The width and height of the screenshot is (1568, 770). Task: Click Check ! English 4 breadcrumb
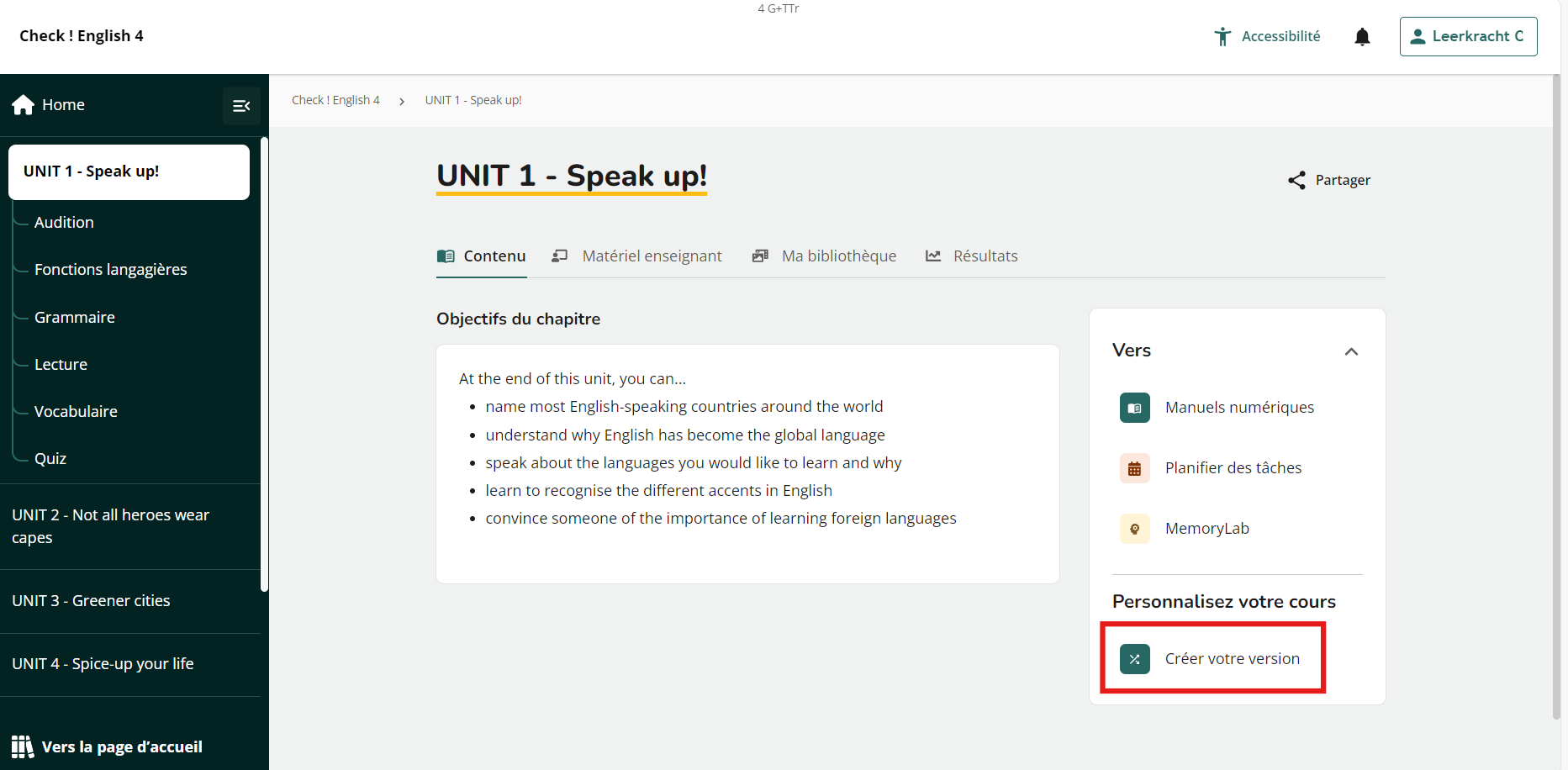pyautogui.click(x=335, y=100)
